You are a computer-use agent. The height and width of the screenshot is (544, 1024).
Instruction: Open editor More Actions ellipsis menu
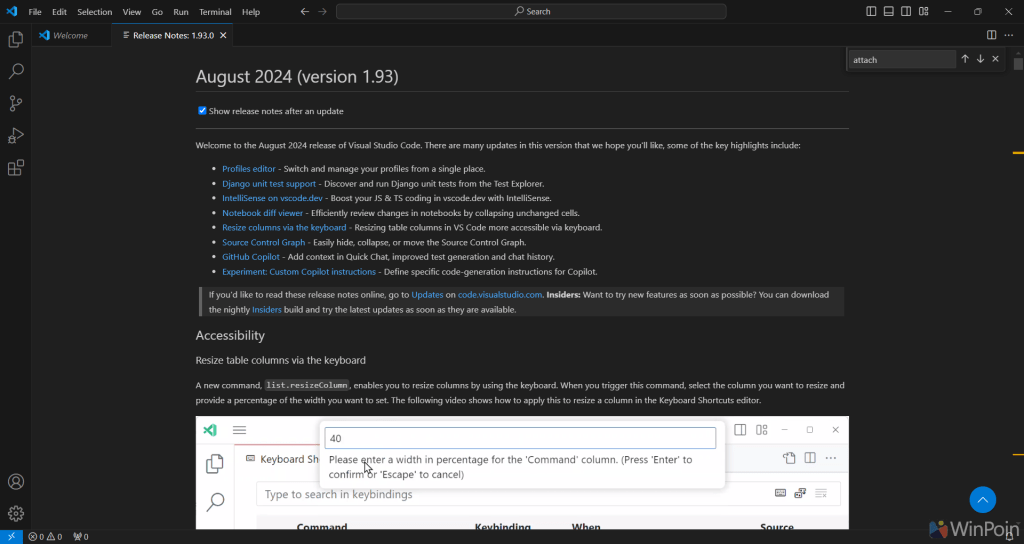pyautogui.click(x=1009, y=35)
